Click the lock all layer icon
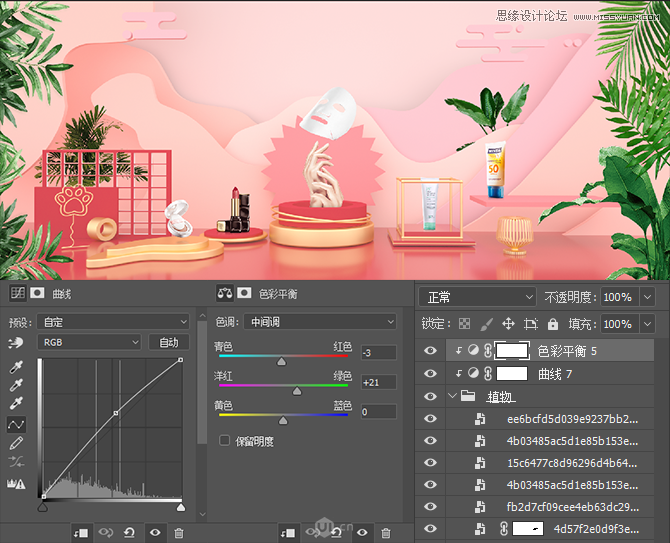670x543 pixels. 555,324
